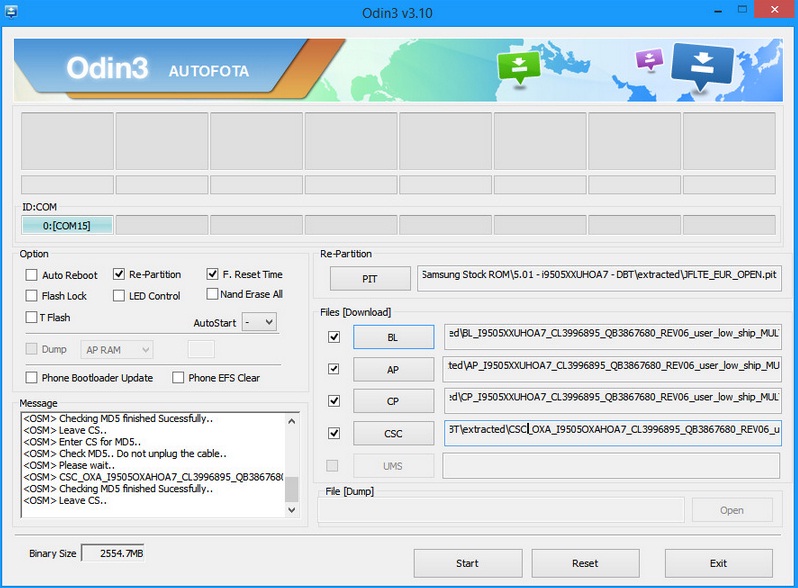Uncheck the Re-Partition option
The width and height of the screenshot is (798, 588).
click(119, 274)
